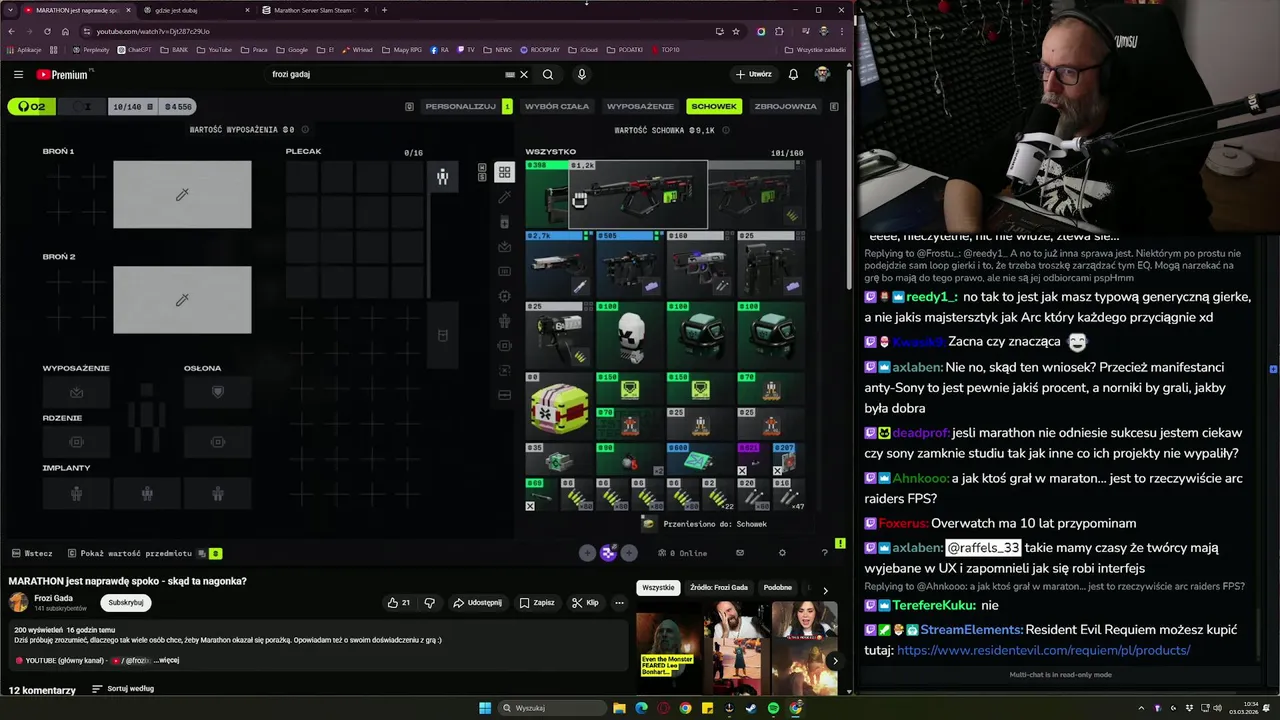Open the YouTube guide hamburger menu
The width and height of the screenshot is (1280, 720).
click(x=18, y=74)
